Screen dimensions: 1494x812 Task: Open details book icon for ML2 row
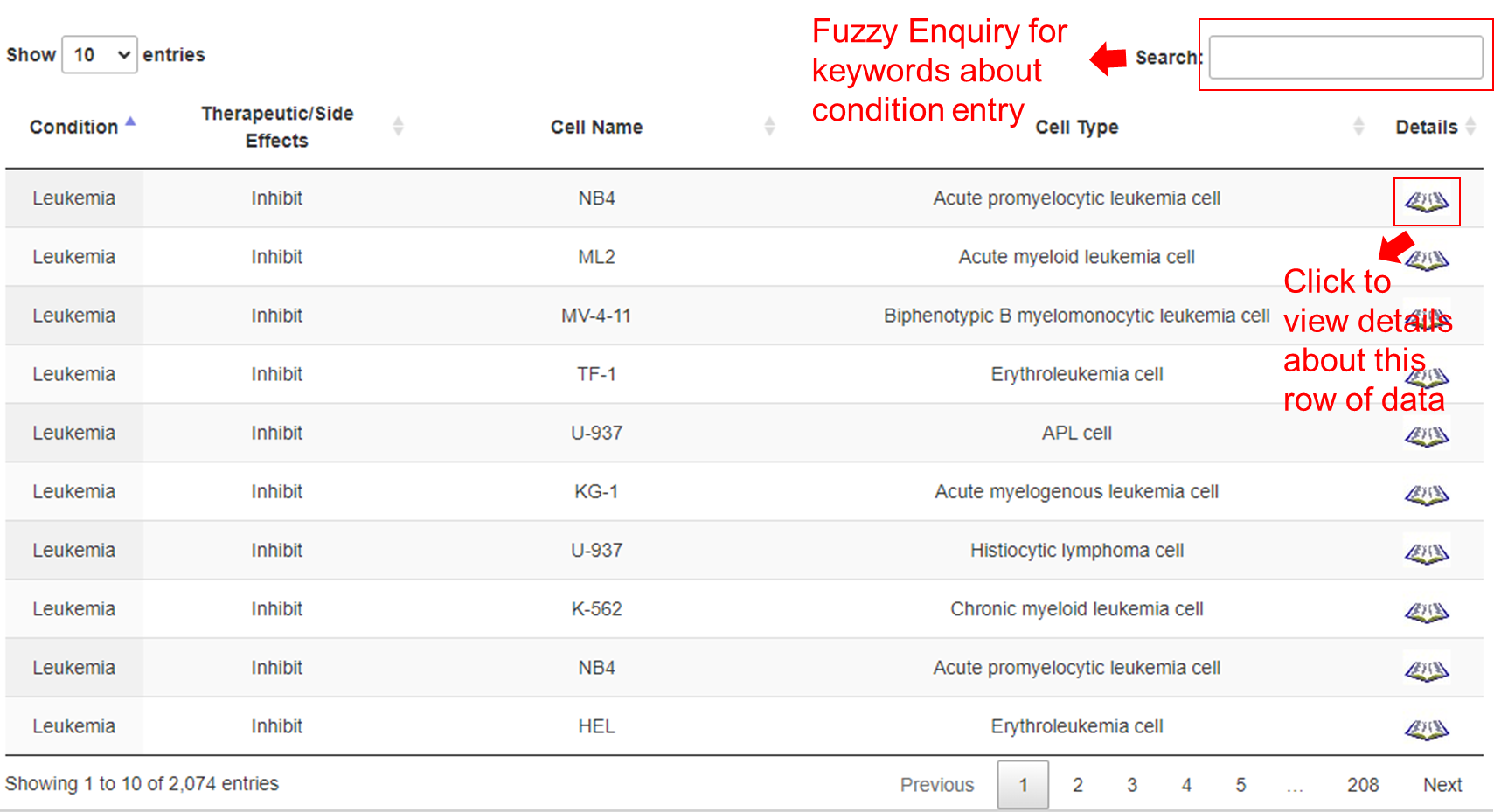click(x=1428, y=260)
